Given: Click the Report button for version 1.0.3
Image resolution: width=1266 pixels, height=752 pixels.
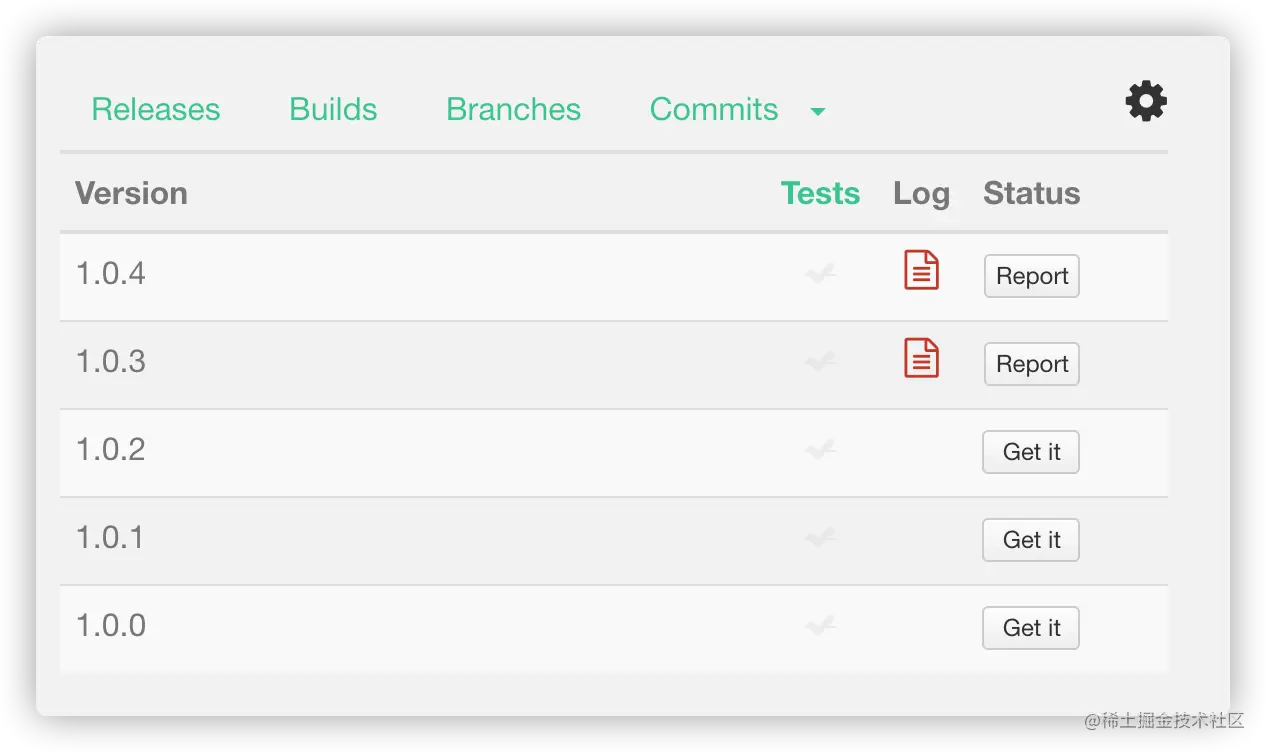Looking at the screenshot, I should point(1032,364).
